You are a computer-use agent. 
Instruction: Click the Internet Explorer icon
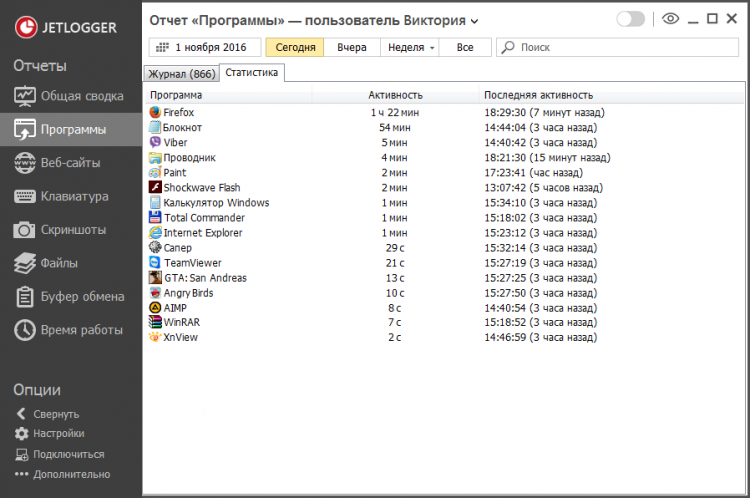(x=155, y=232)
